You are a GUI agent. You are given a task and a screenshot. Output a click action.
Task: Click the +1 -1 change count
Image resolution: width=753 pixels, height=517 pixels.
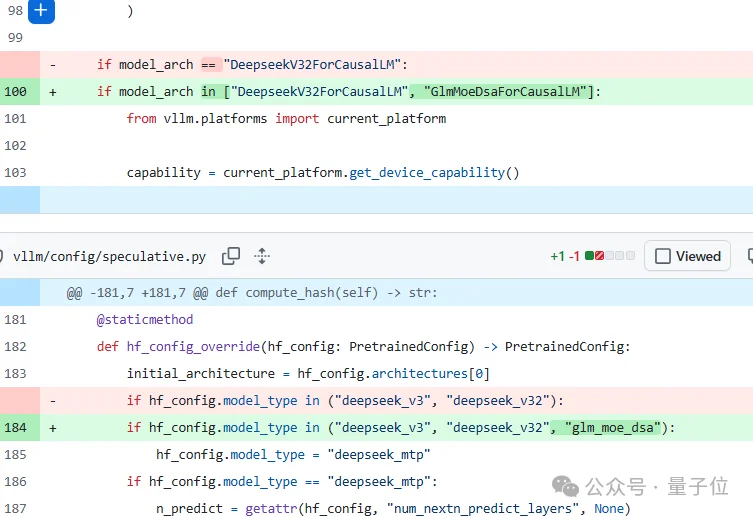tap(565, 256)
